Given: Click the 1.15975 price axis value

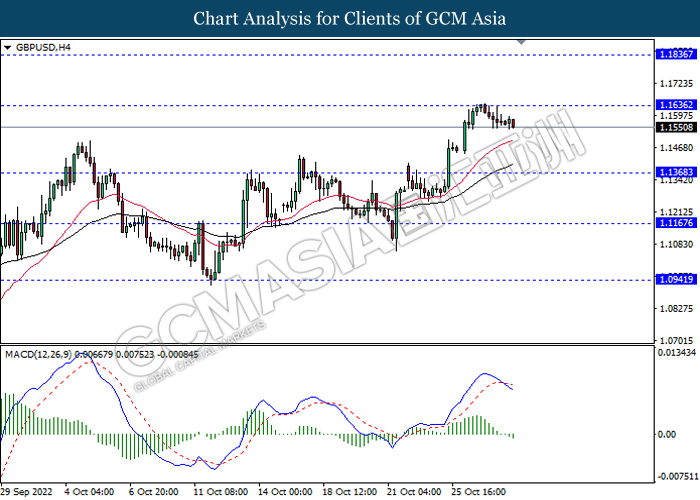Looking at the screenshot, I should (x=676, y=116).
